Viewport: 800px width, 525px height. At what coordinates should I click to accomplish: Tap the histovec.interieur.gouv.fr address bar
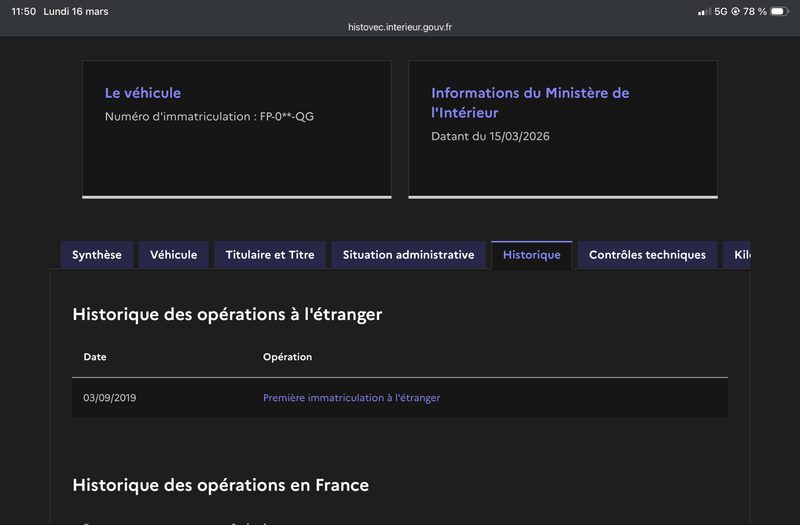coord(400,28)
